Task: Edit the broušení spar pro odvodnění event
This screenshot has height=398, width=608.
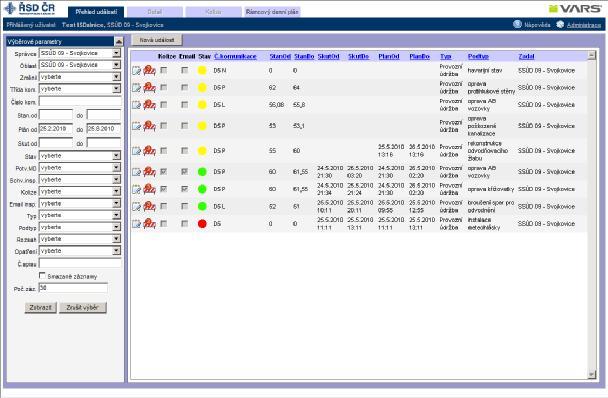Action: pyautogui.click(x=136, y=206)
